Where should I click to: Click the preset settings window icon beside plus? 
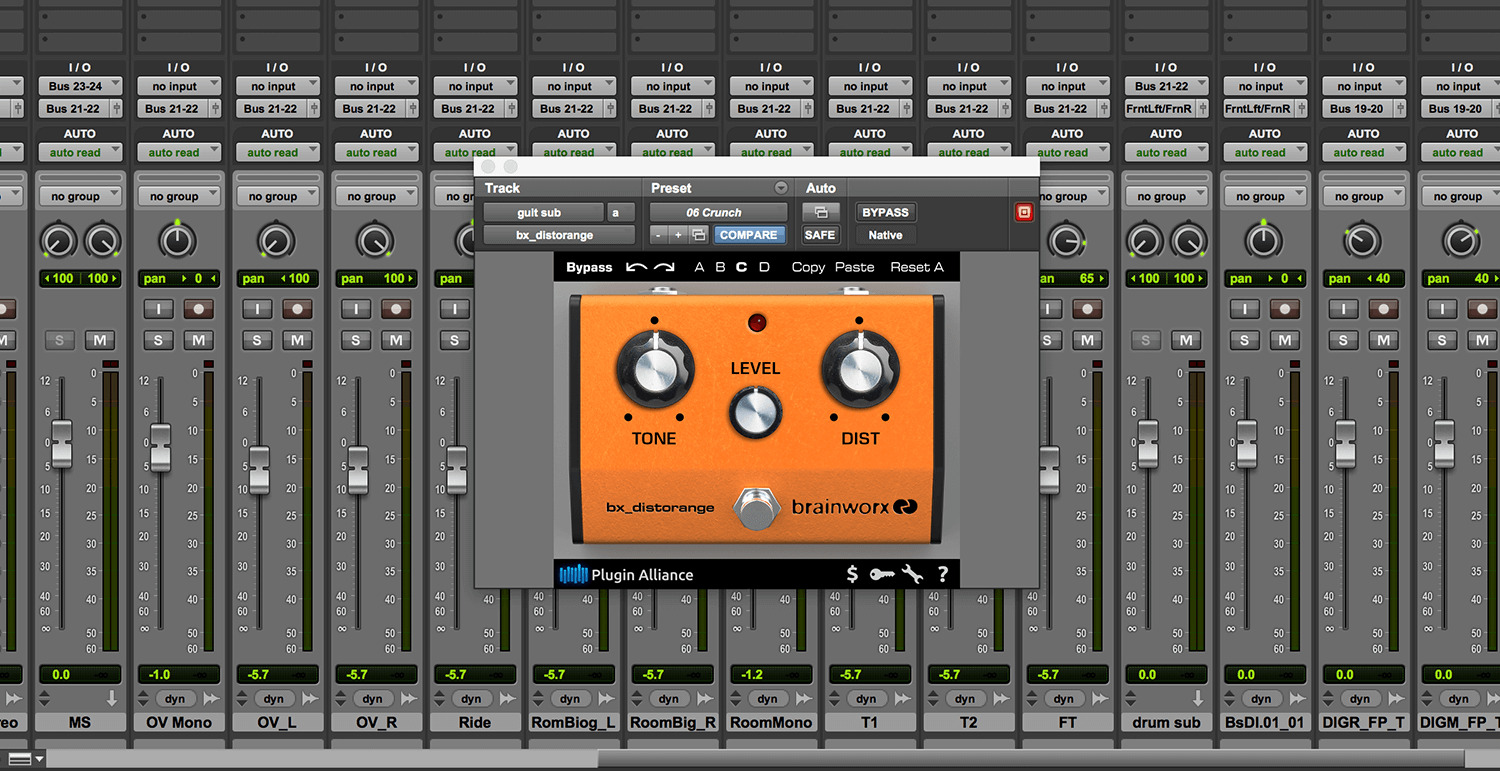tap(699, 235)
